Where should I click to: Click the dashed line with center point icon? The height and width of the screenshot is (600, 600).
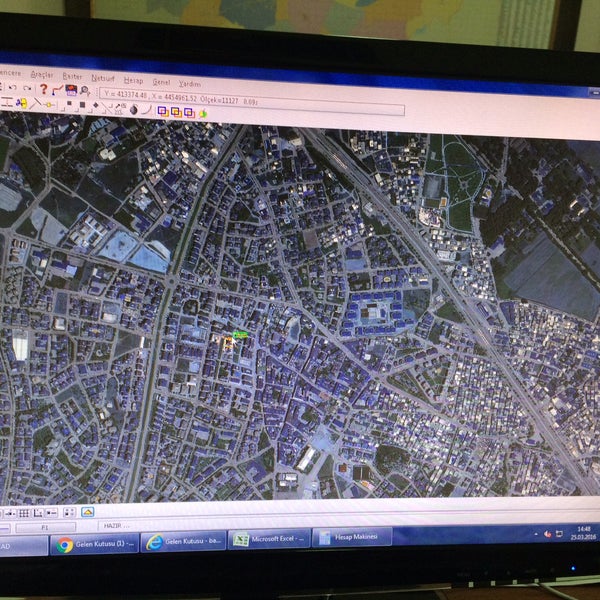tap(10, 513)
